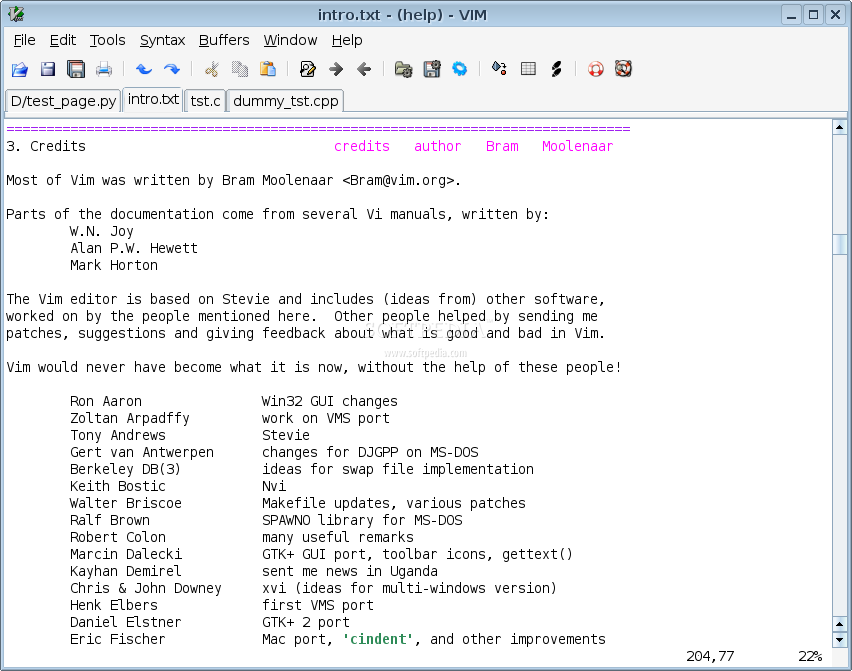The width and height of the screenshot is (852, 671).
Task: Switch to the tst.c tab
Action: (x=205, y=101)
